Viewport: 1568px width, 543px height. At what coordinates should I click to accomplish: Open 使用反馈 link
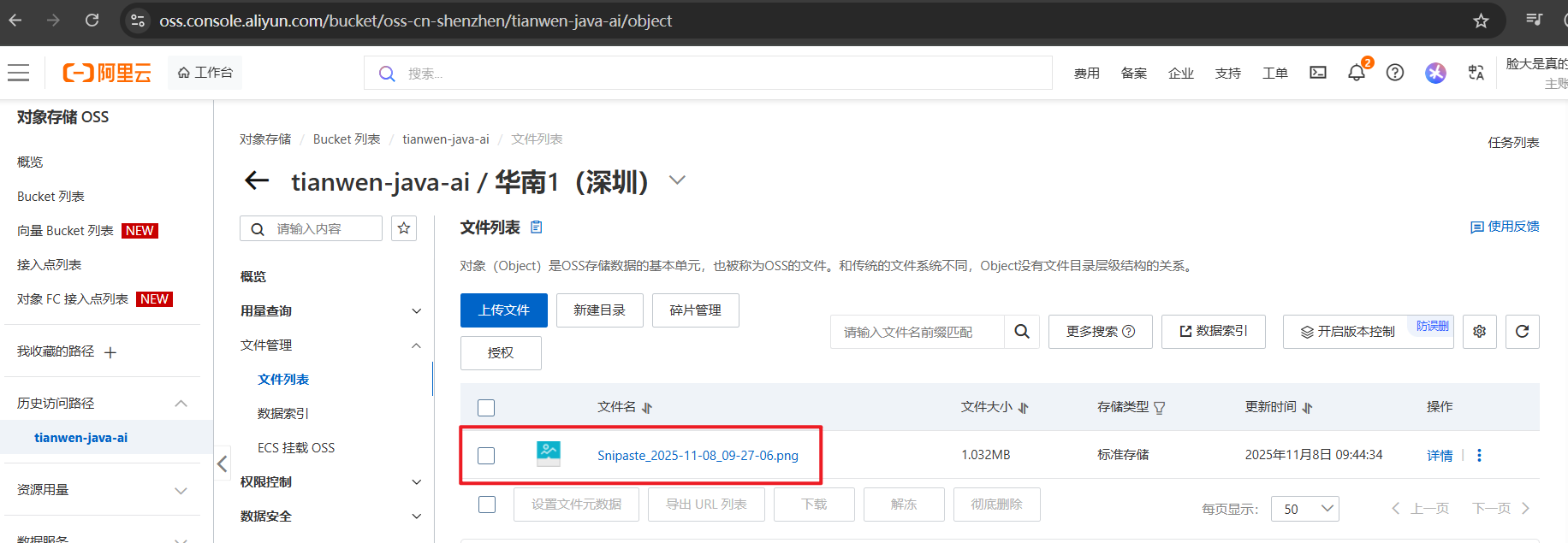point(1505,227)
